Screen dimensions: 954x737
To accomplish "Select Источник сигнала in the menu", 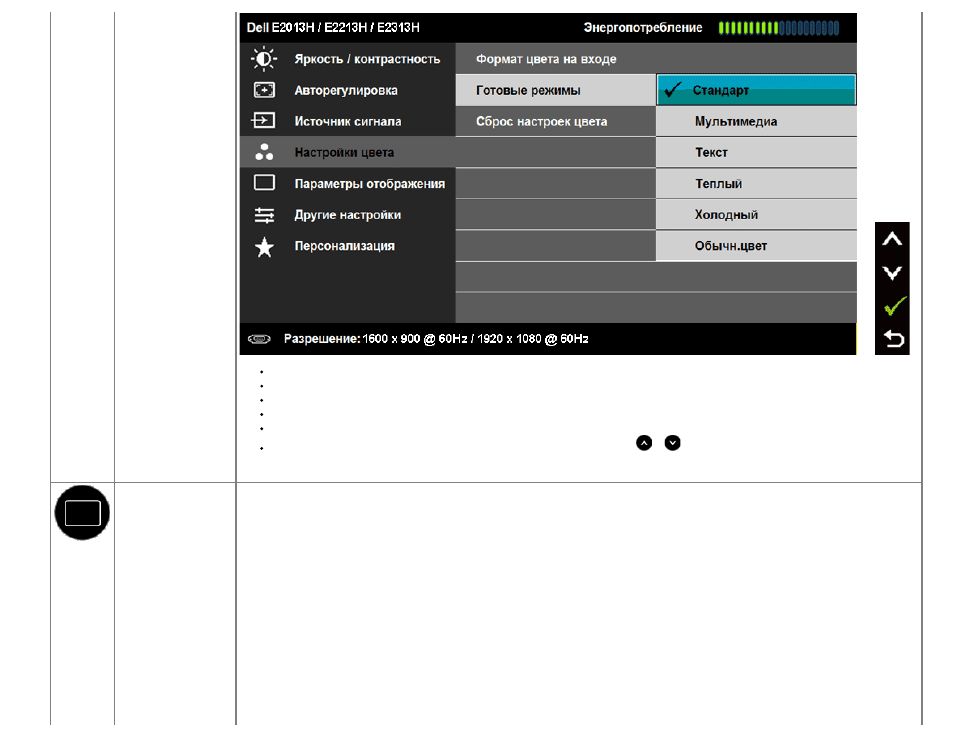I will click(x=347, y=121).
